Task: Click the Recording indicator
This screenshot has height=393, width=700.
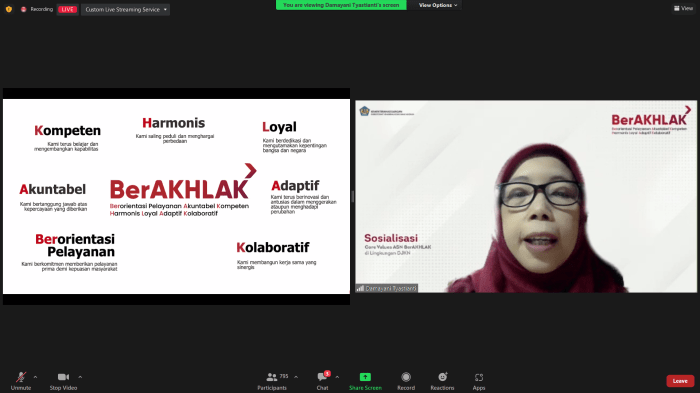Action: 37,9
